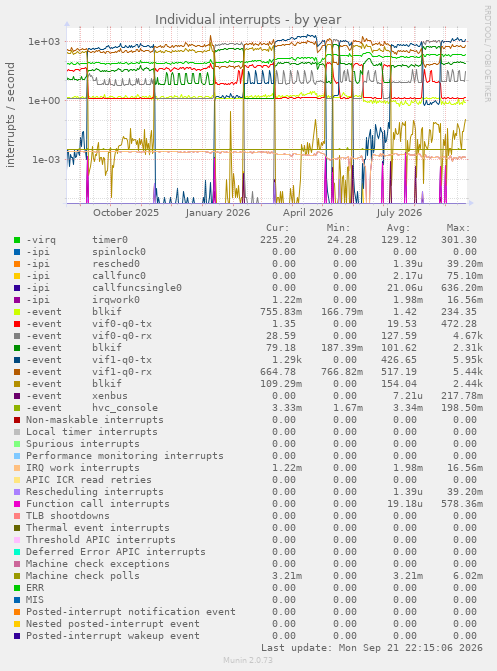497x671 pixels.
Task: Click the 'interrupts / second' y-axis label
Action: coord(10,115)
